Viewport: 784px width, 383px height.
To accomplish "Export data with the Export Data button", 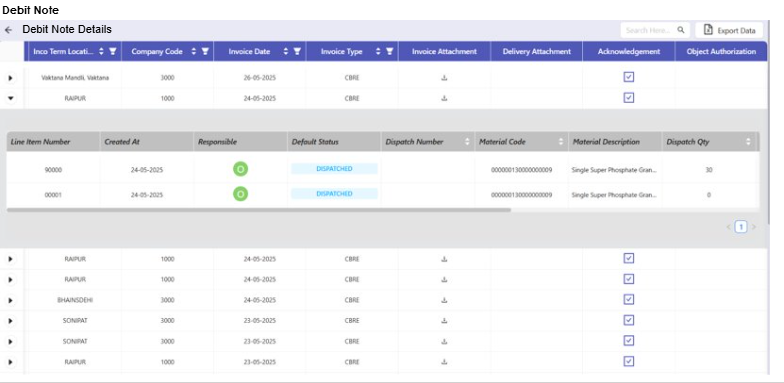I will coord(730,30).
